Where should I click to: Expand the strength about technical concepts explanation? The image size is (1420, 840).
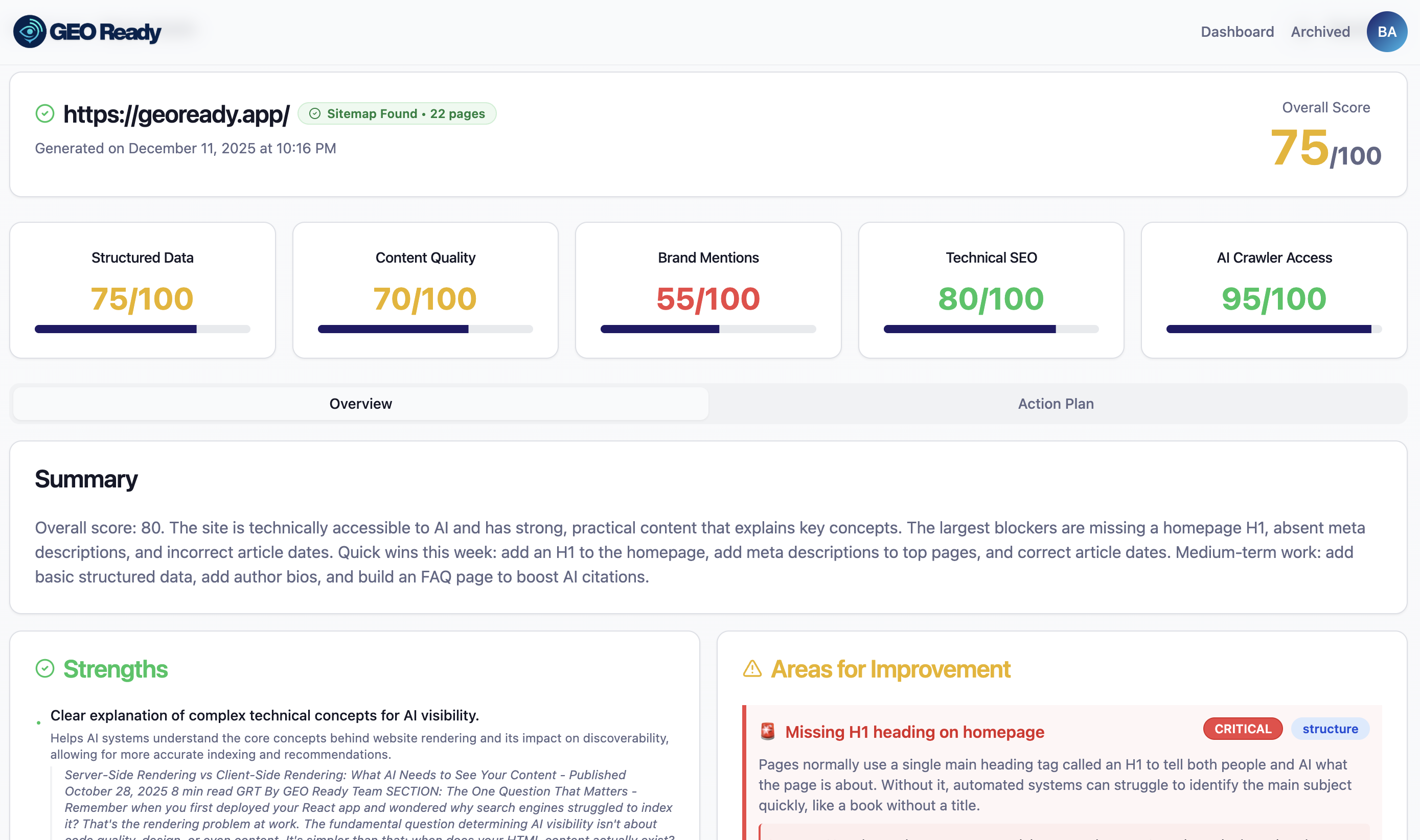click(264, 715)
